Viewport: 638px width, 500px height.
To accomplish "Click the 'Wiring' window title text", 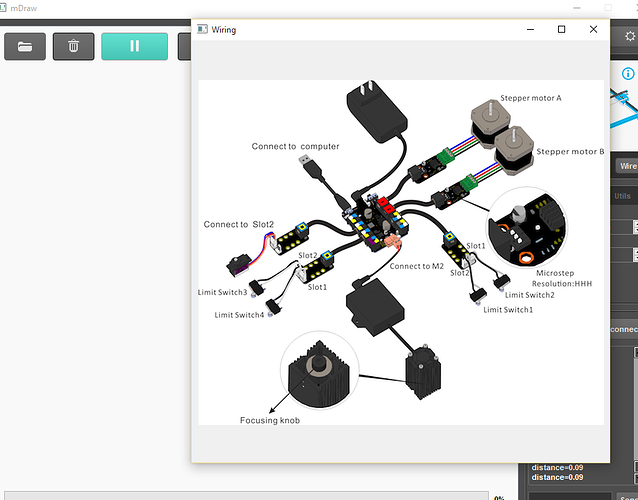I will point(224,30).
